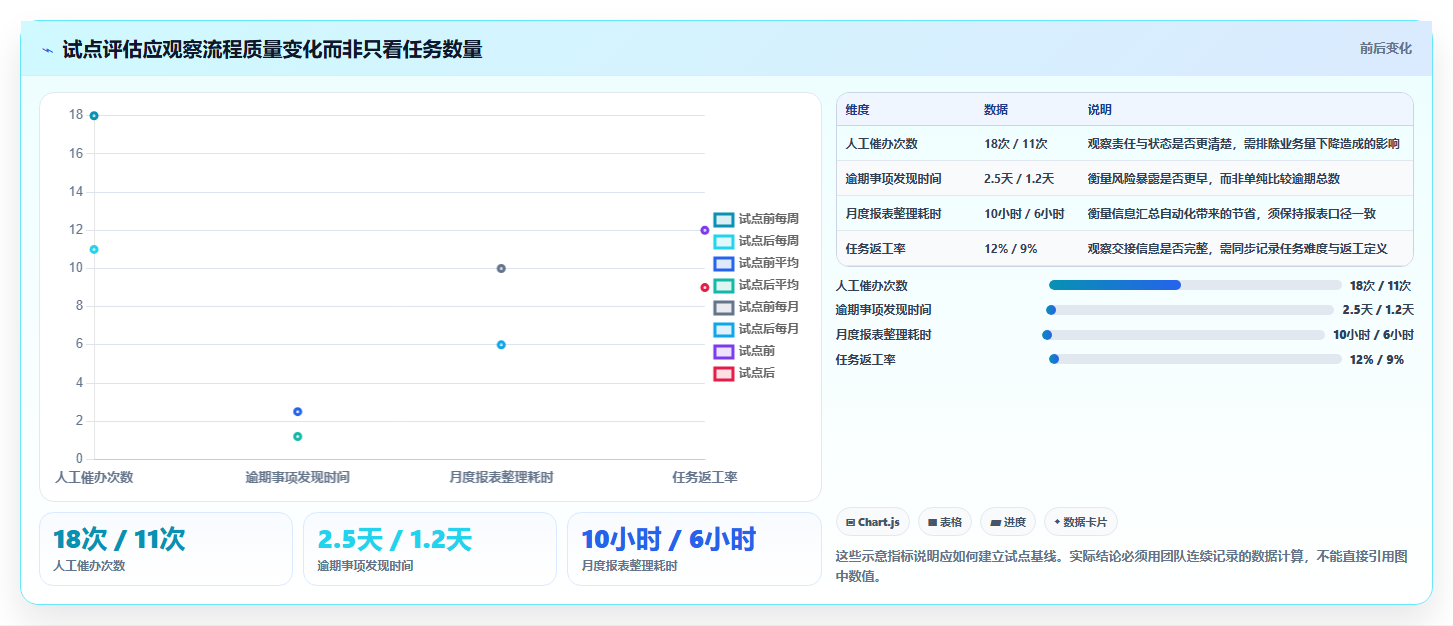The width and height of the screenshot is (1453, 626).
Task: Toggle the 试点前每周 legend series
Action: (x=756, y=219)
